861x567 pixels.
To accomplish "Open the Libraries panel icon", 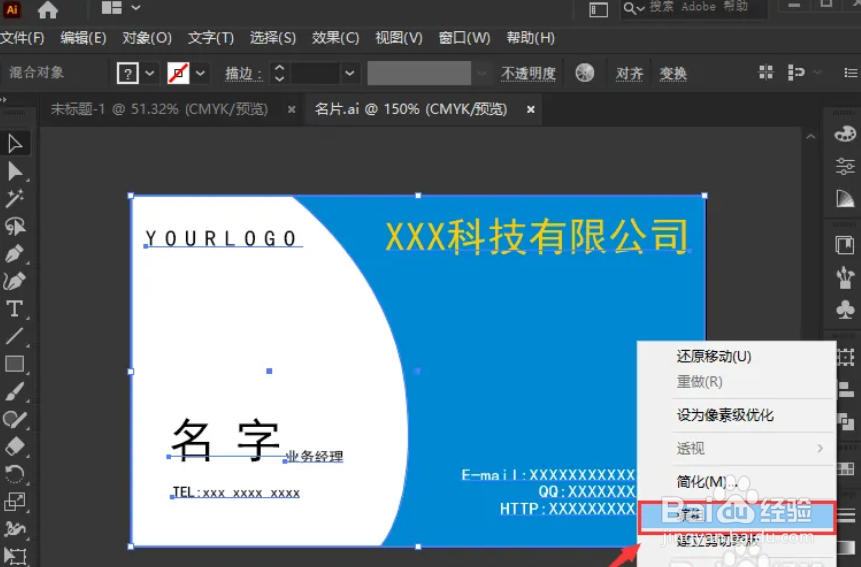I will tap(845, 245).
